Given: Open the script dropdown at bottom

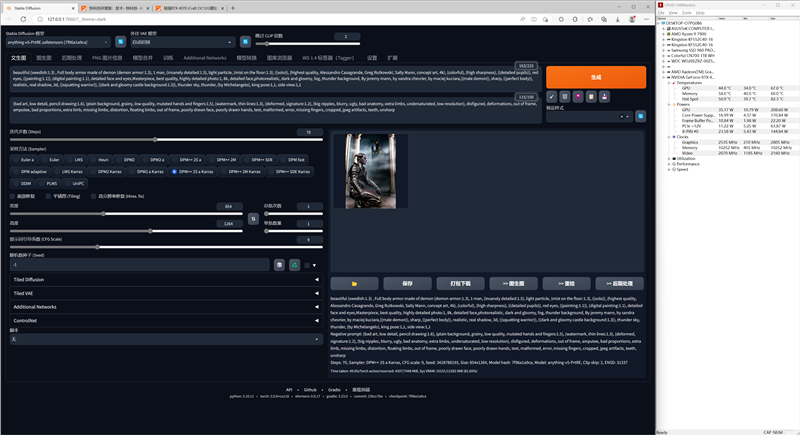Looking at the screenshot, I should [x=166, y=339].
